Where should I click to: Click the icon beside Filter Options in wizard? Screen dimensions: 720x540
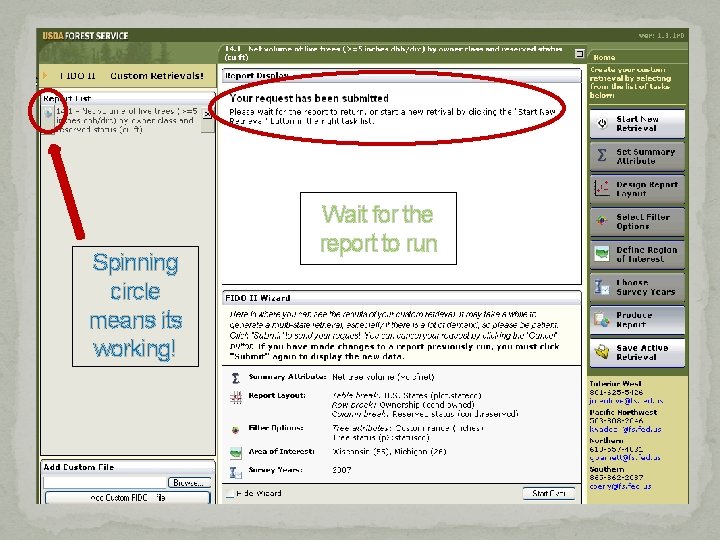pos(236,430)
